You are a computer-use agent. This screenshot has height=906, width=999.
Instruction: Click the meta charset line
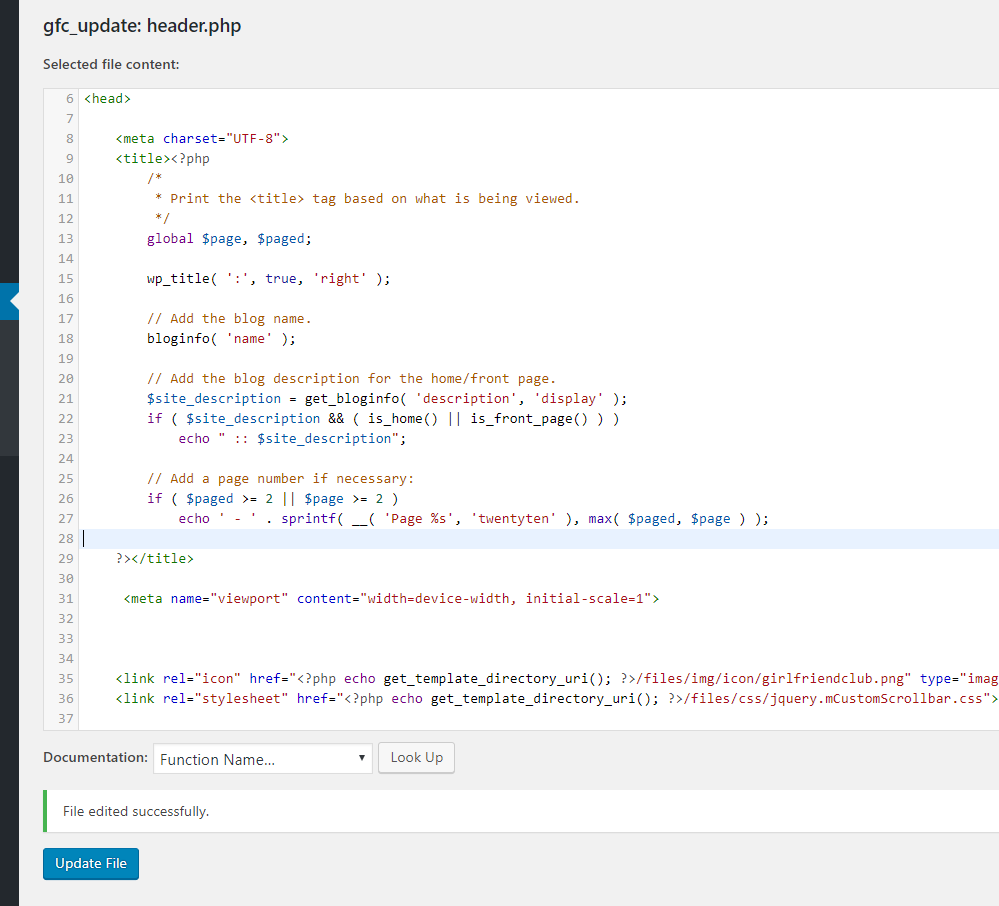pos(202,138)
